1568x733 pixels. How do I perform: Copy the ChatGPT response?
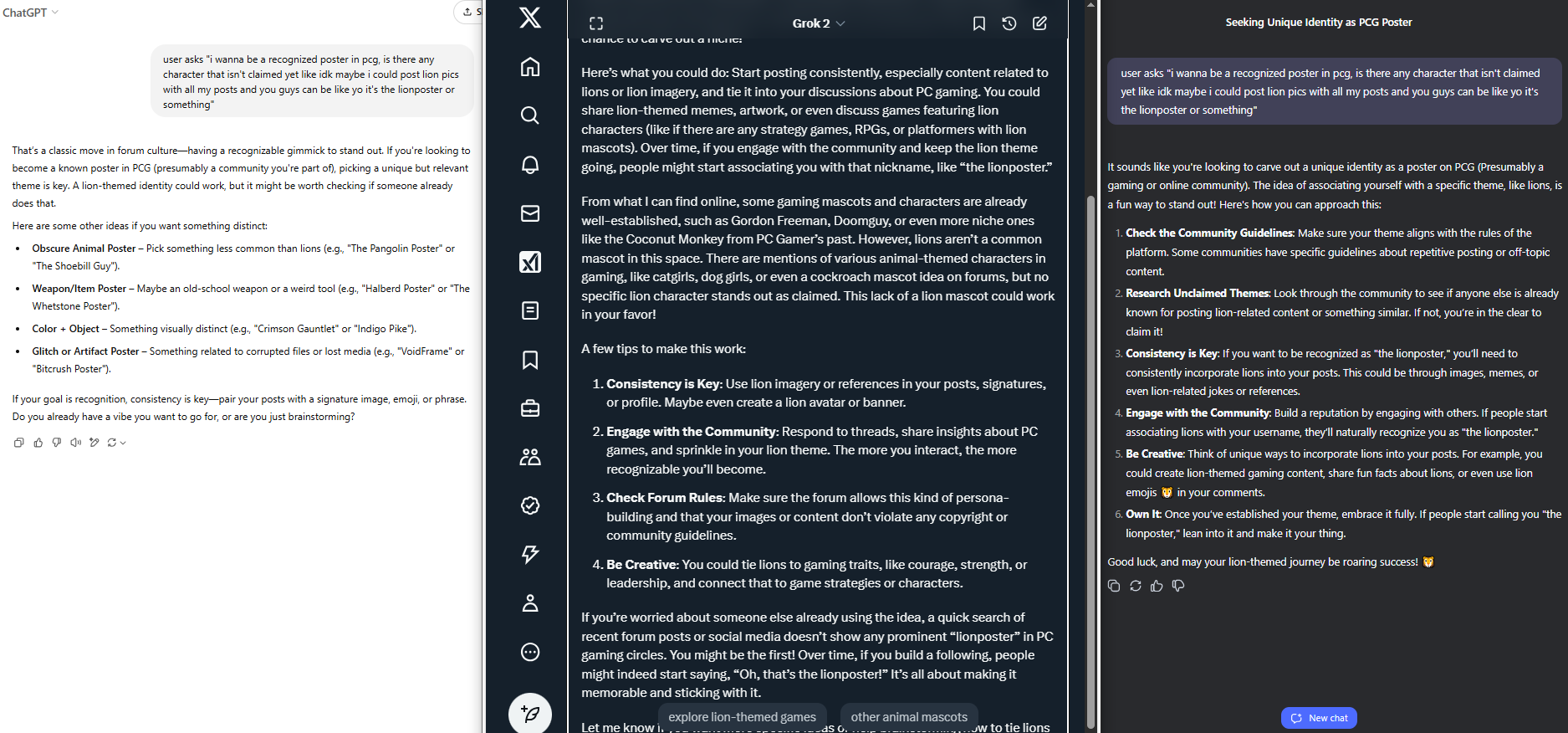tap(18, 443)
